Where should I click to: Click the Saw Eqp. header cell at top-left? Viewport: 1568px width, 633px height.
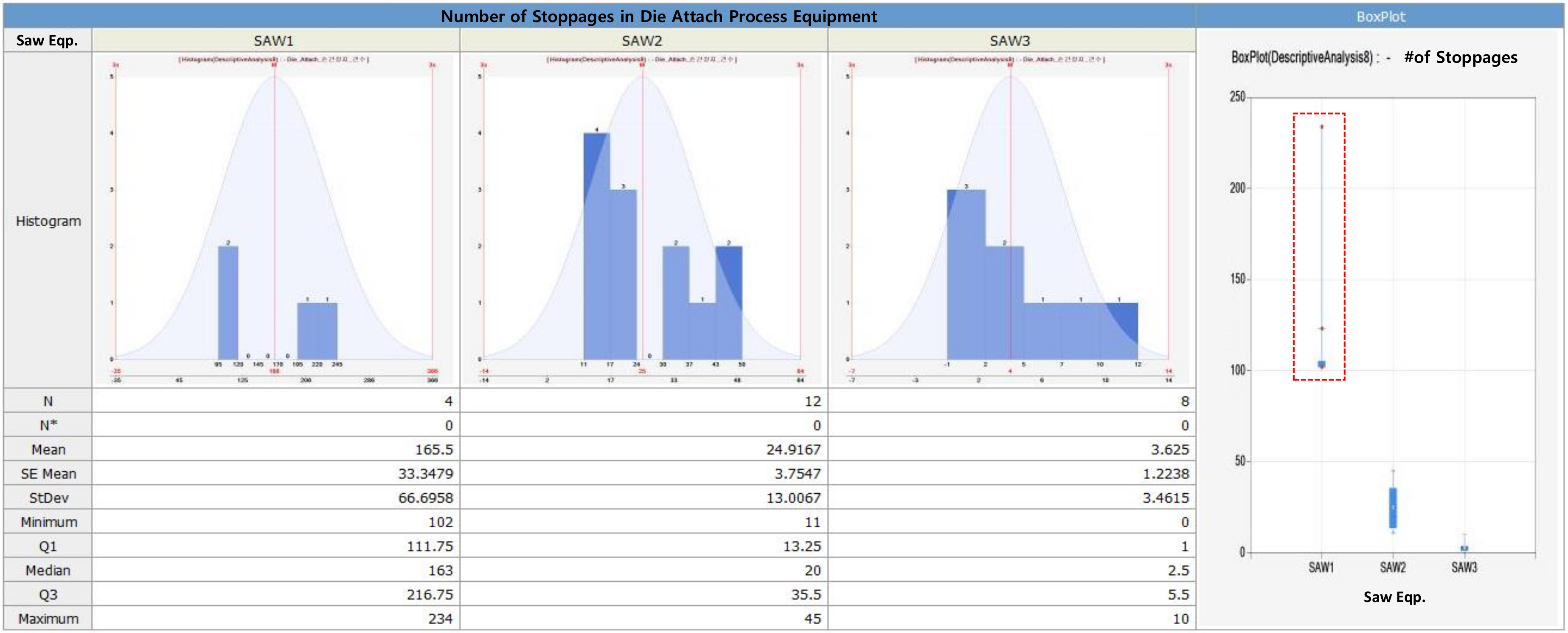click(47, 41)
